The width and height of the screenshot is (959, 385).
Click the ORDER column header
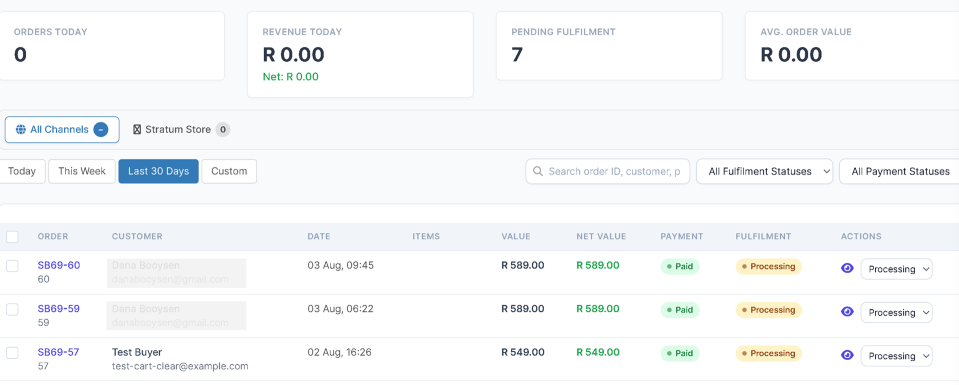tap(53, 236)
